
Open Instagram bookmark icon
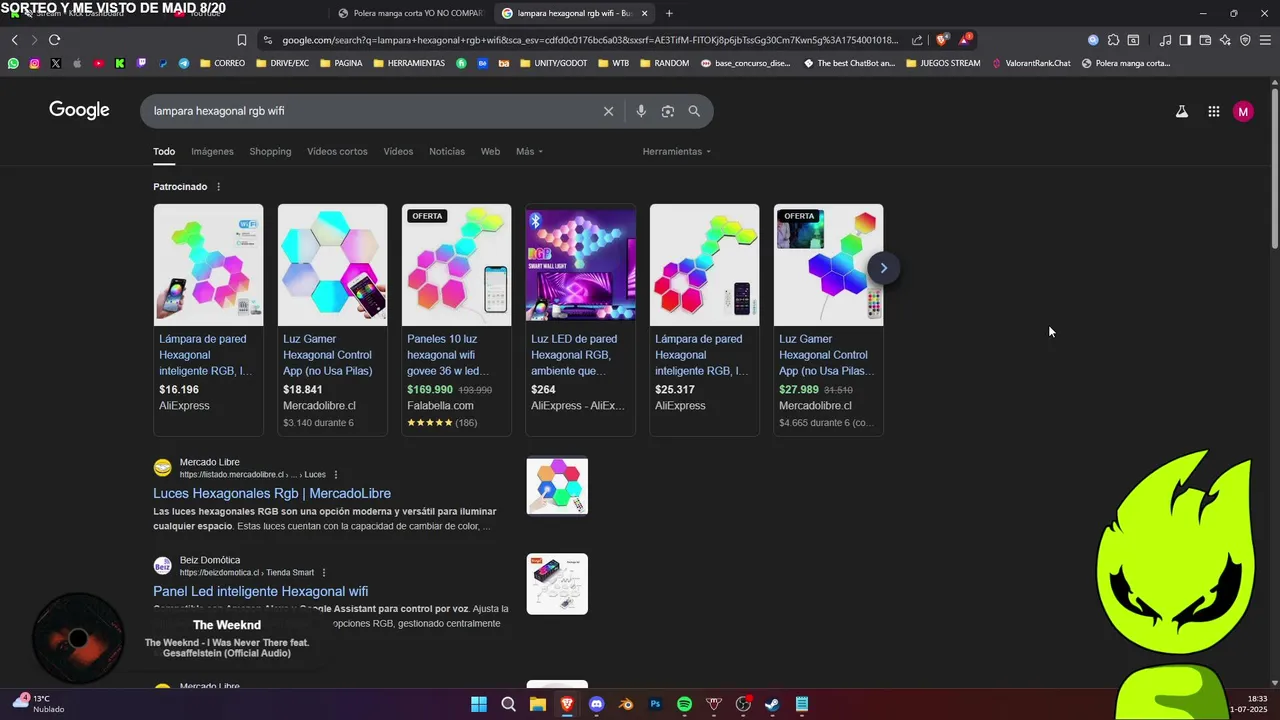click(34, 63)
